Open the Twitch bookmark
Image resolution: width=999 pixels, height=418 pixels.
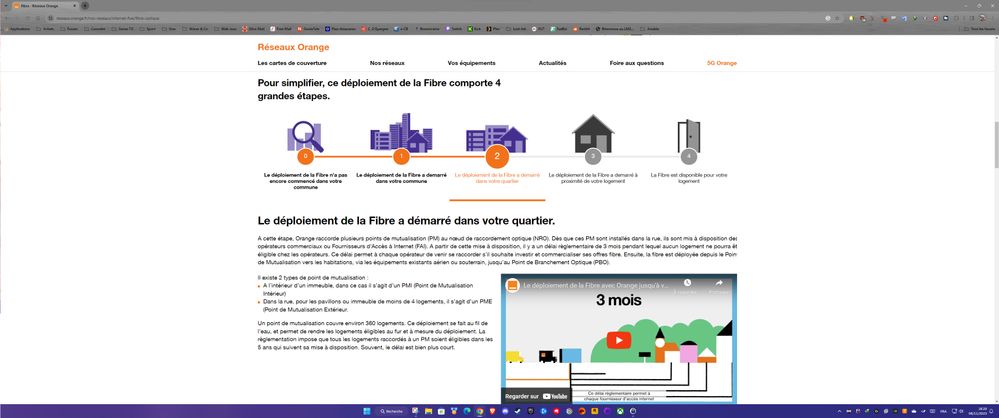coord(453,29)
